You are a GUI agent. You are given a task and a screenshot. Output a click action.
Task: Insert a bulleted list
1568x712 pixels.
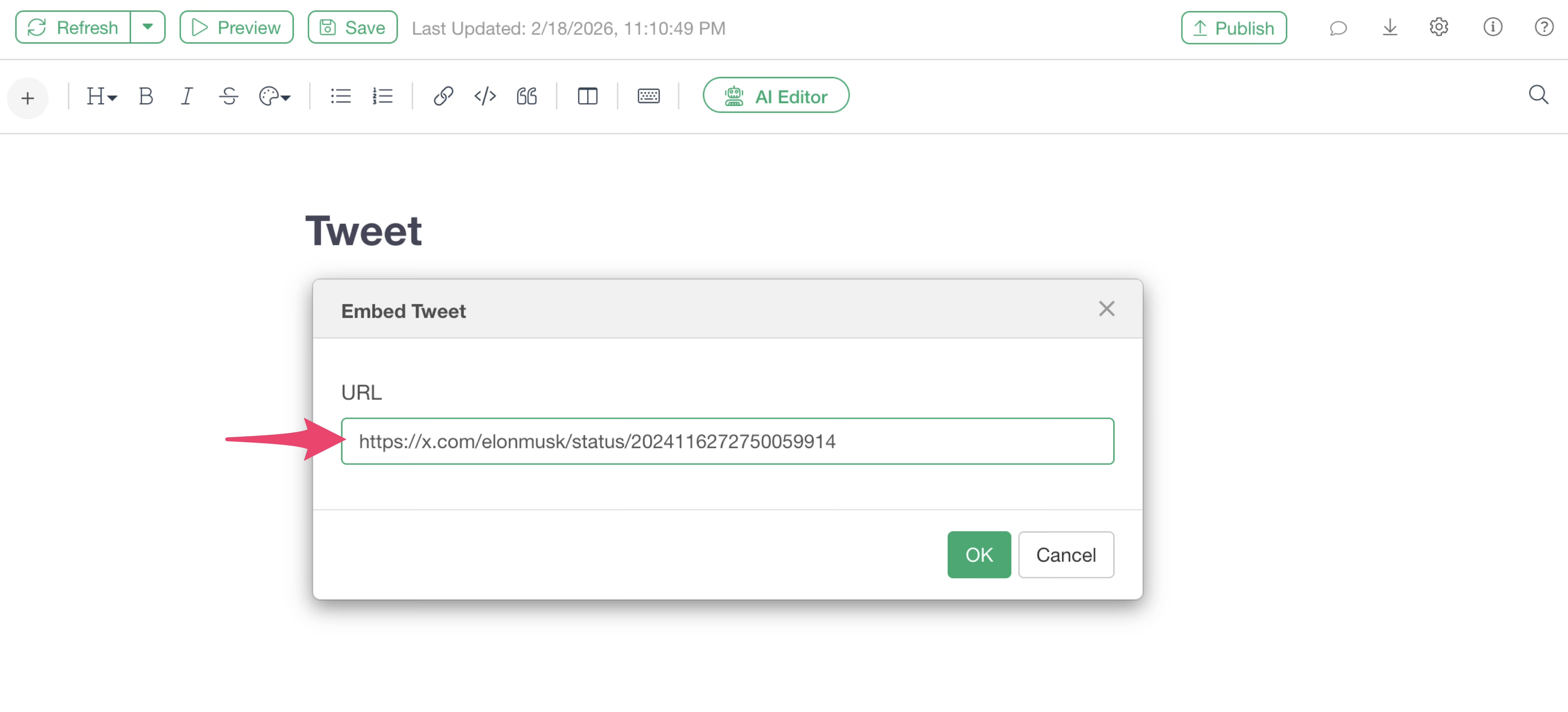tap(341, 96)
